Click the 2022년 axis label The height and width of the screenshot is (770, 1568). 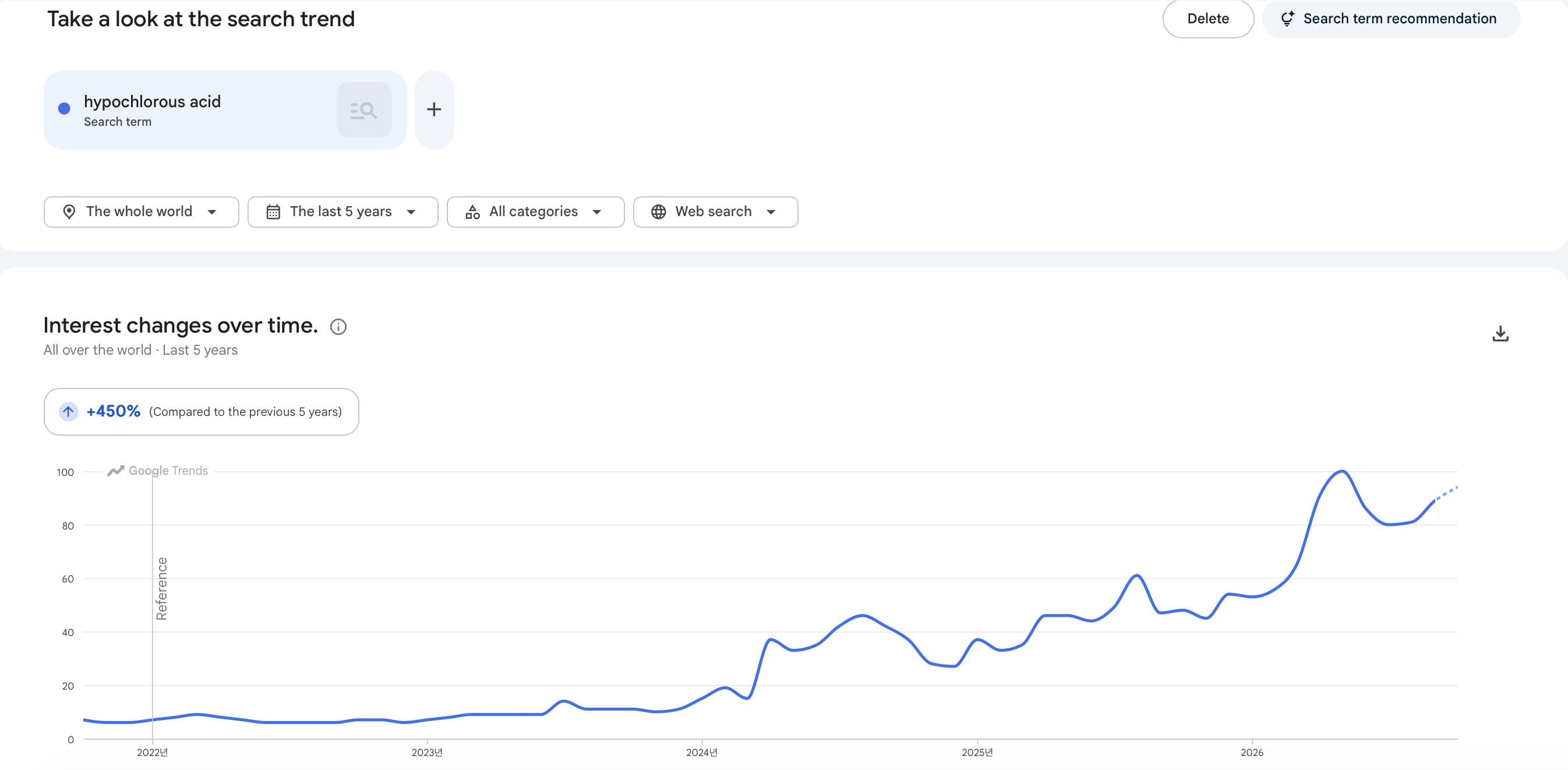coord(152,753)
